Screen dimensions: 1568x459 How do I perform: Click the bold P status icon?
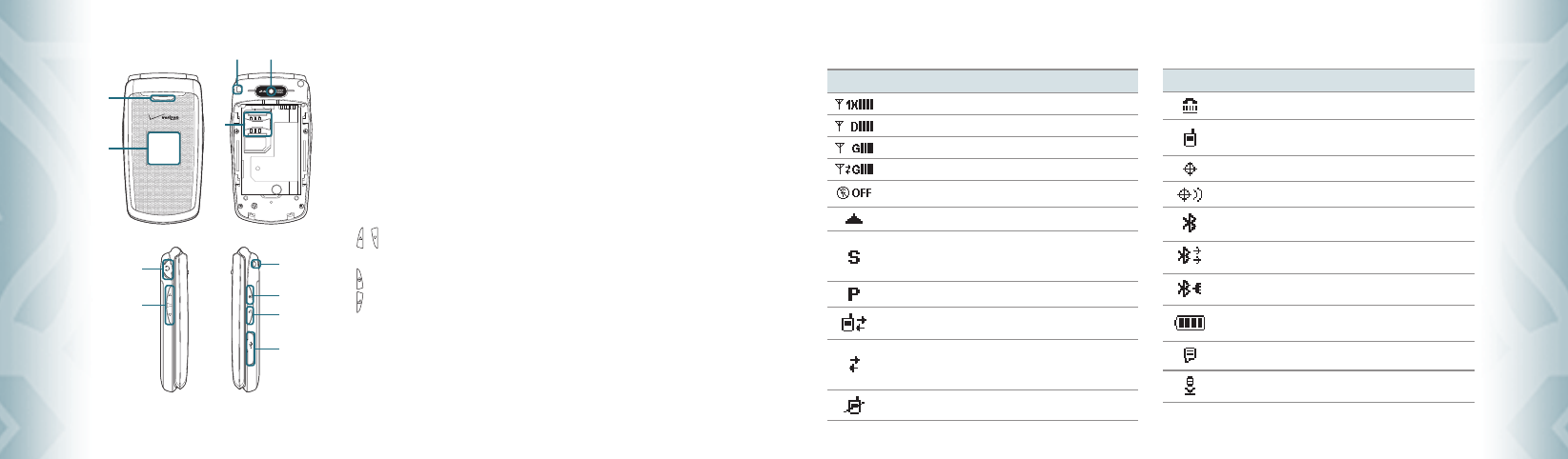854,294
